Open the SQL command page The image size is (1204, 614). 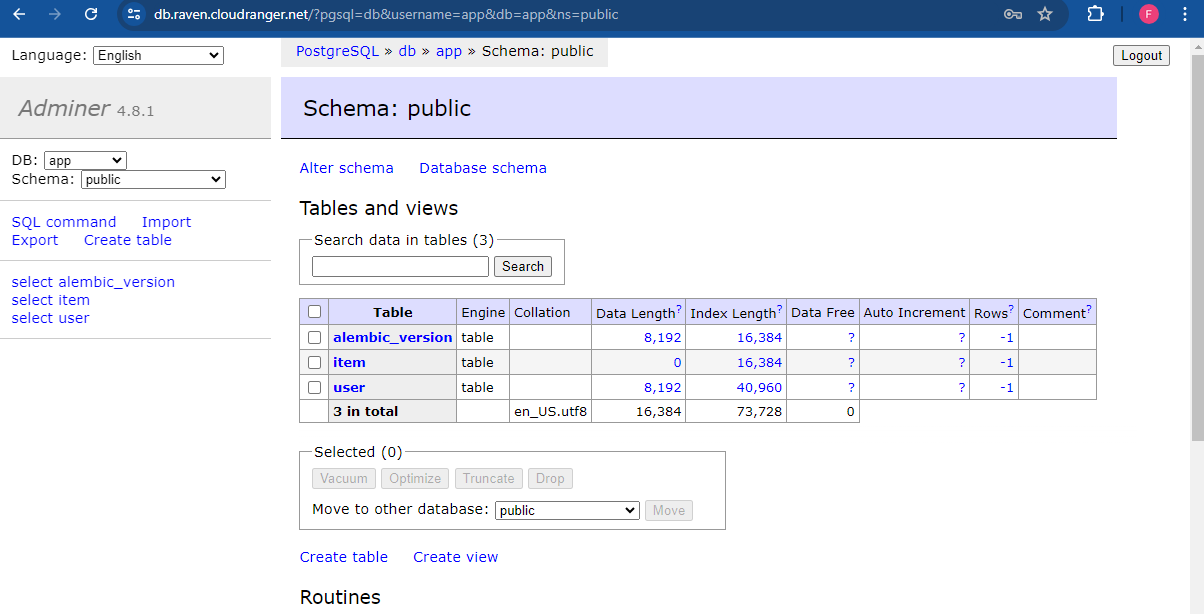[x=64, y=222]
